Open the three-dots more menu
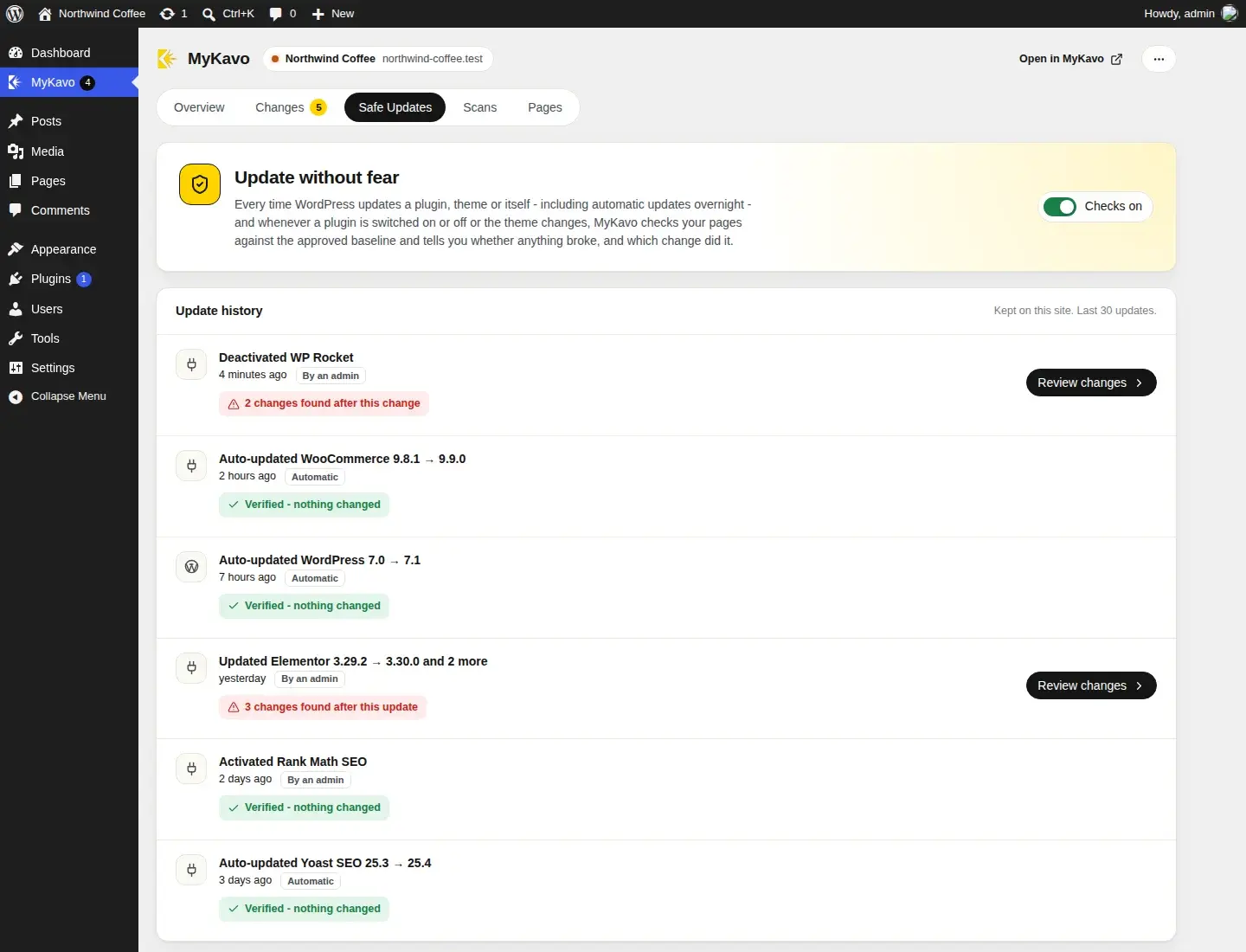Image resolution: width=1246 pixels, height=952 pixels. point(1159,59)
